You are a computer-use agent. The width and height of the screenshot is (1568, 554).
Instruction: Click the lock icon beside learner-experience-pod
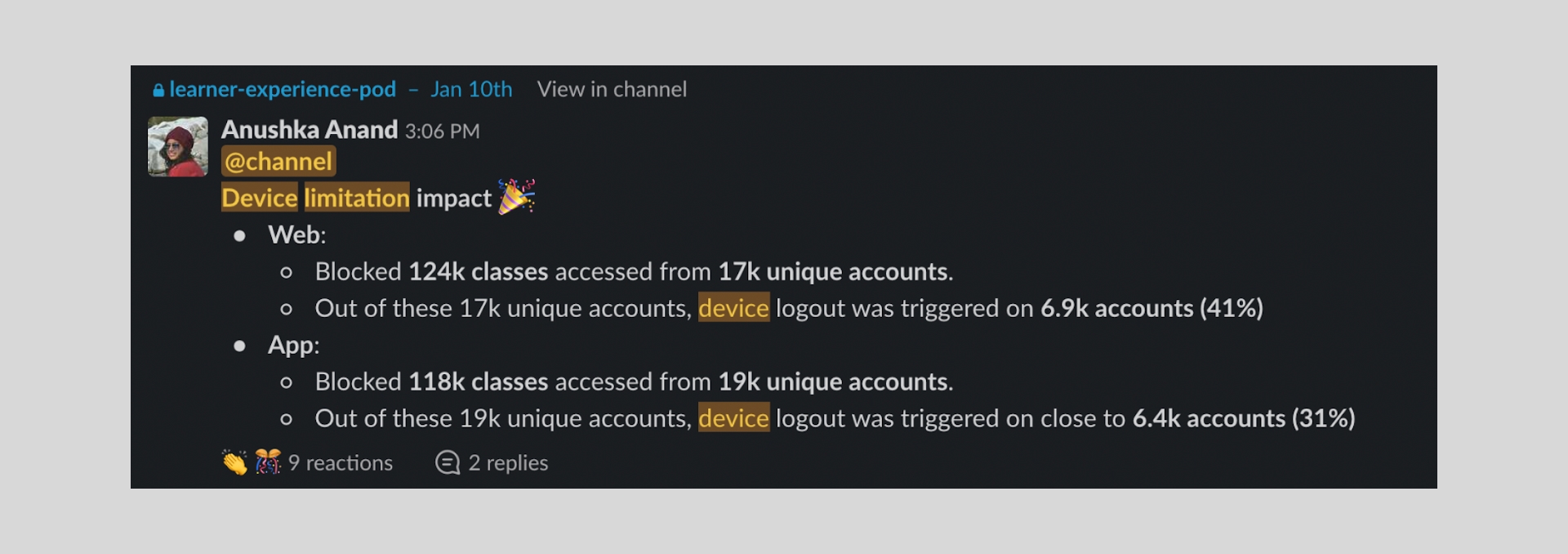(x=158, y=90)
